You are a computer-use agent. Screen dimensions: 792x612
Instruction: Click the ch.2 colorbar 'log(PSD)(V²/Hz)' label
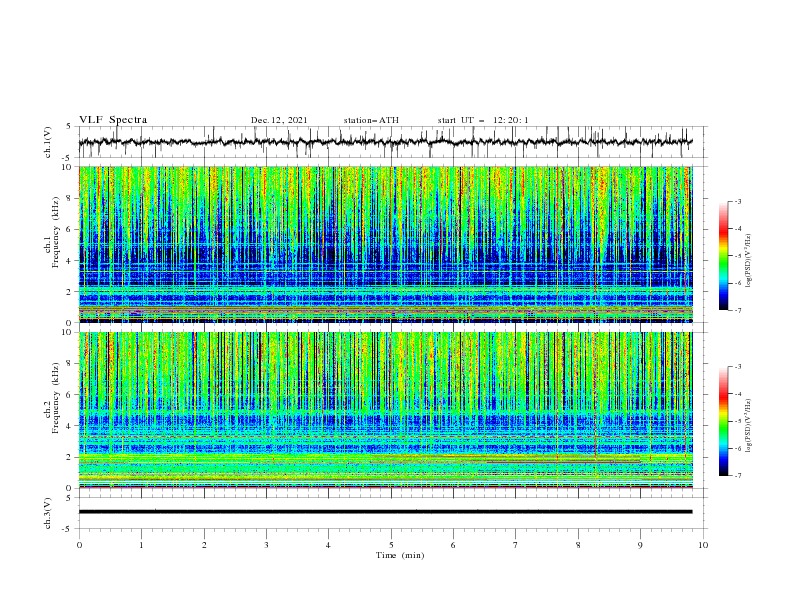pos(749,426)
